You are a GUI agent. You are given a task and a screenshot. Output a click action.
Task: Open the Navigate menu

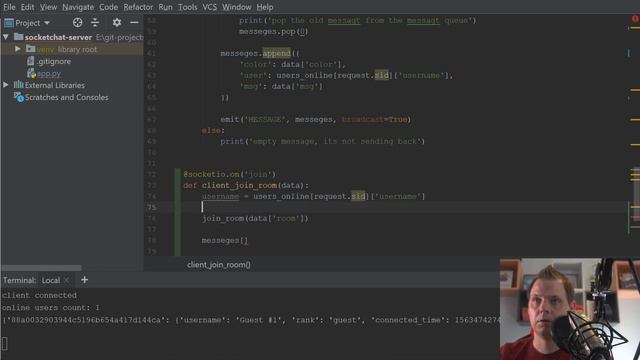pyautogui.click(x=78, y=7)
